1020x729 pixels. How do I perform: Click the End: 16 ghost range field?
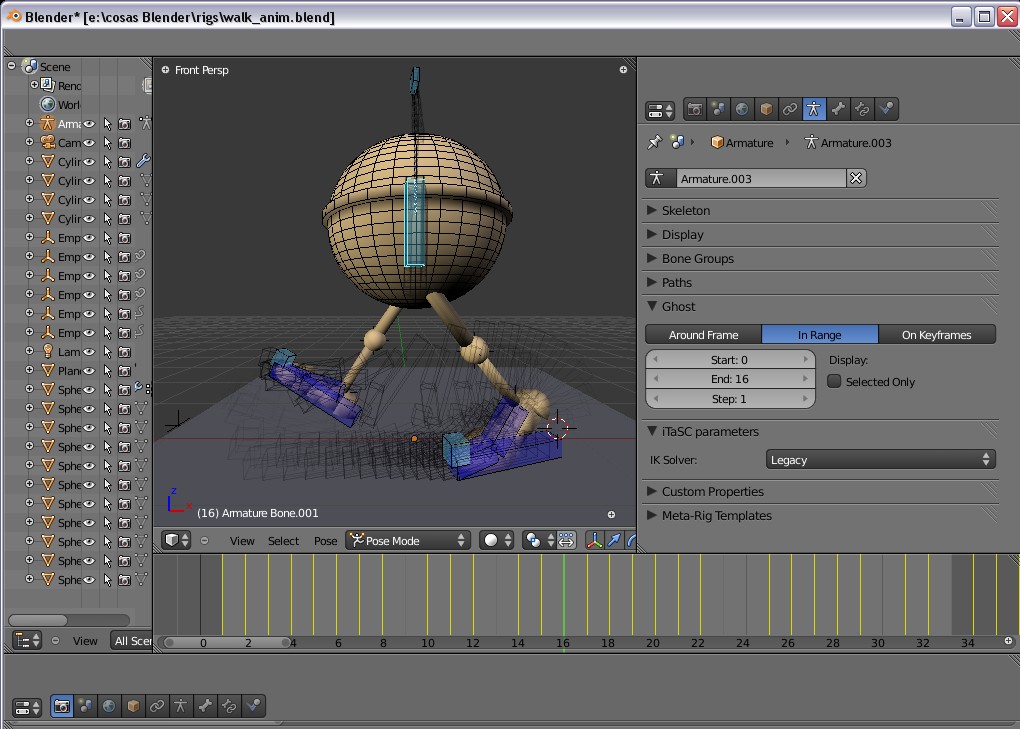[x=729, y=379]
